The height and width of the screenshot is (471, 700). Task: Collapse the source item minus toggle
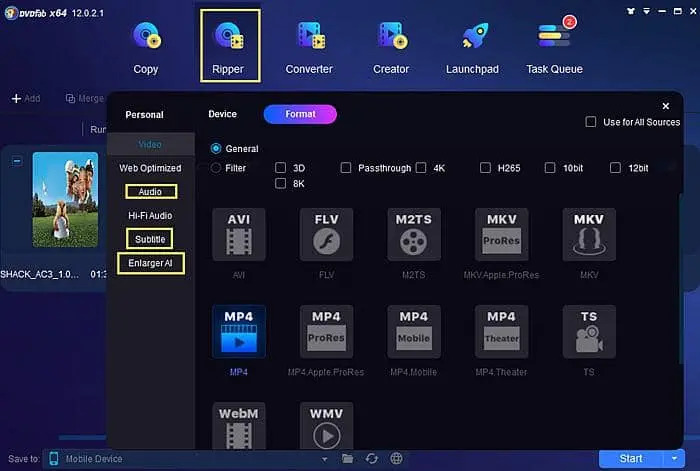point(17,161)
